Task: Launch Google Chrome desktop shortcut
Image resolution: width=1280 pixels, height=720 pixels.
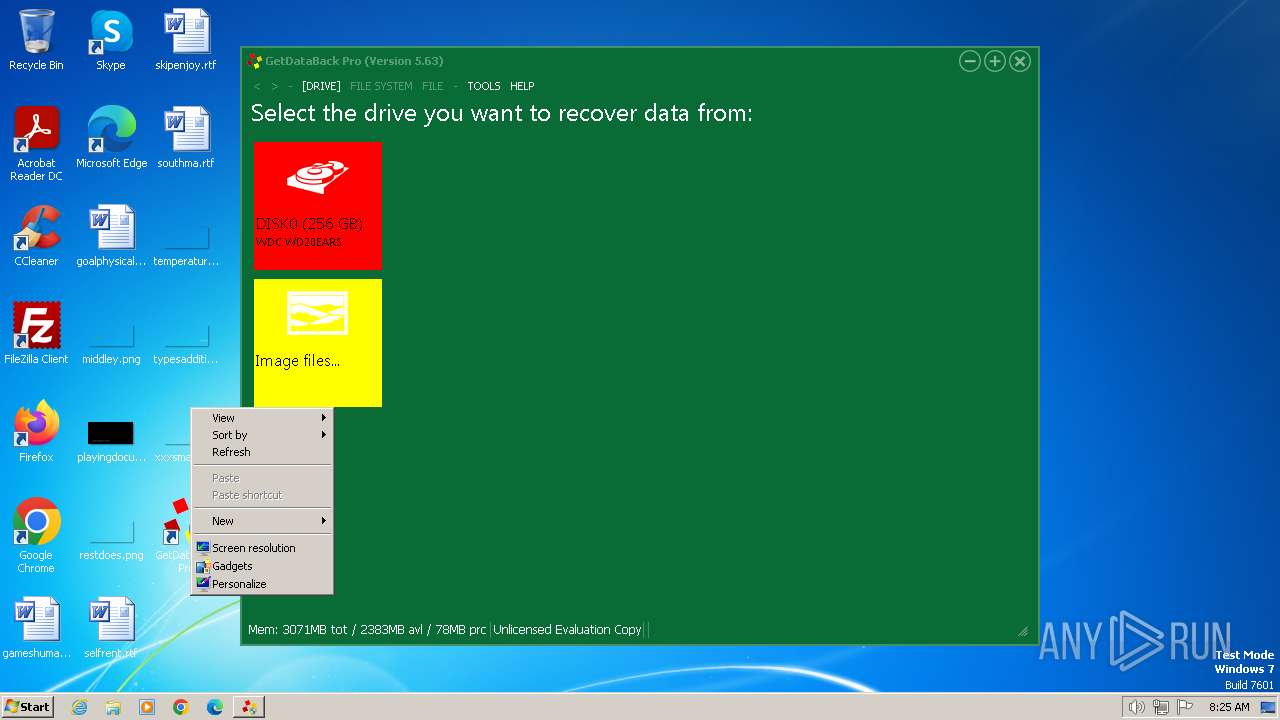Action: 36,536
